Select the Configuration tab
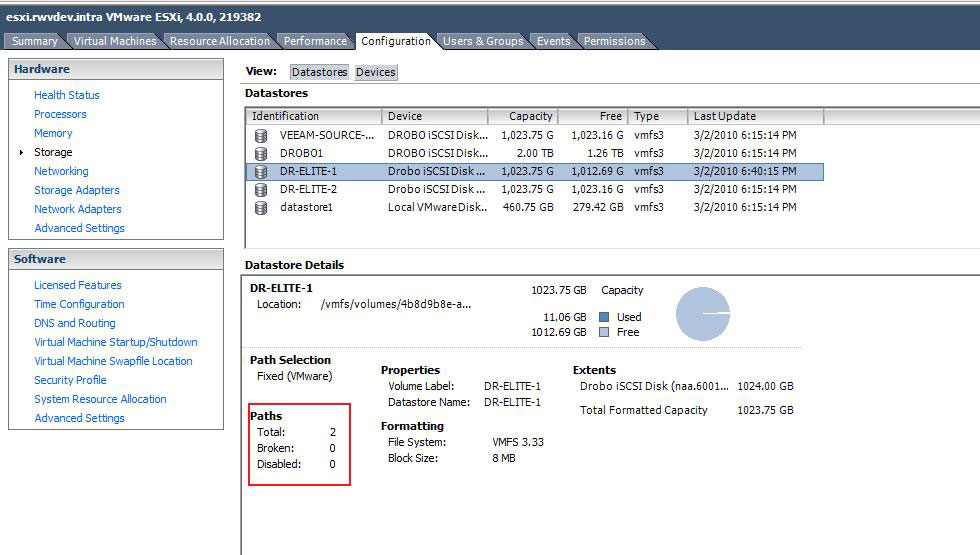The height and width of the screenshot is (555, 980). pos(396,41)
